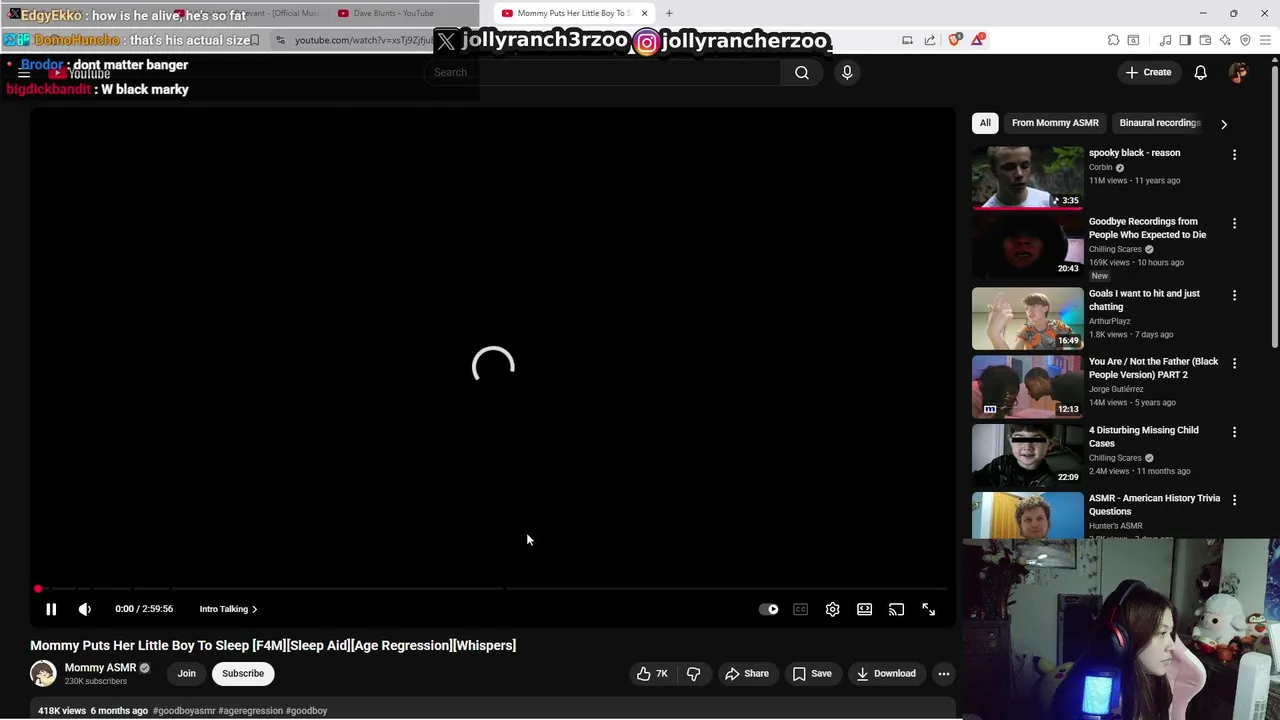The height and width of the screenshot is (720, 1280).
Task: Download the video
Action: coord(886,674)
